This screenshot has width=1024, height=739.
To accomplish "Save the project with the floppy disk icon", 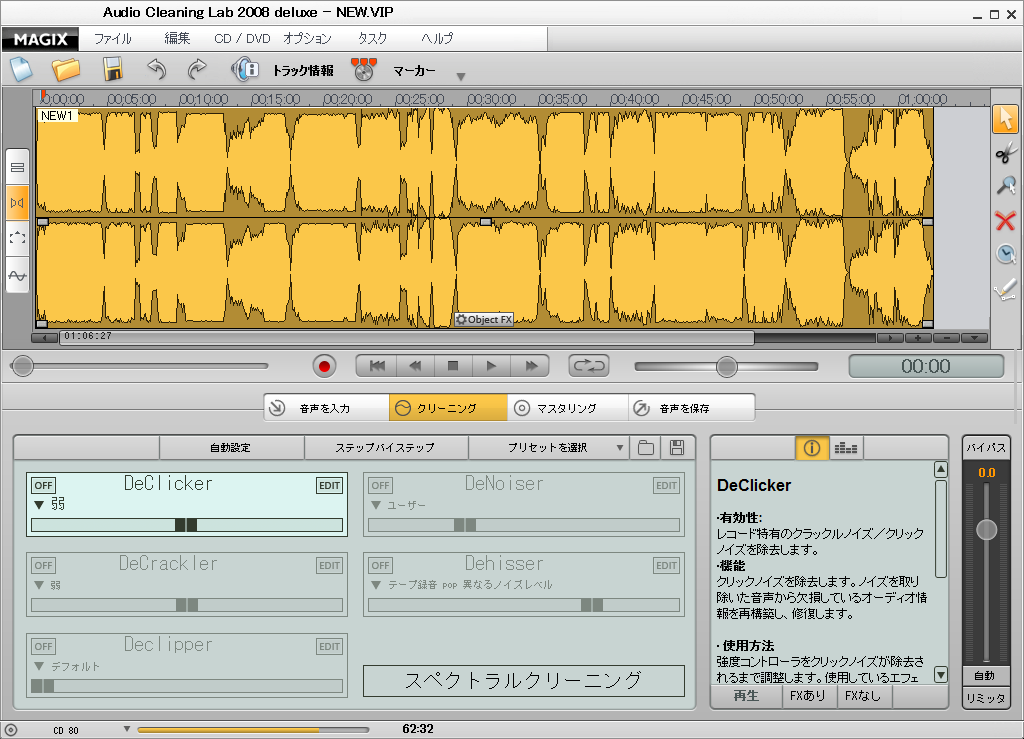I will (112, 69).
